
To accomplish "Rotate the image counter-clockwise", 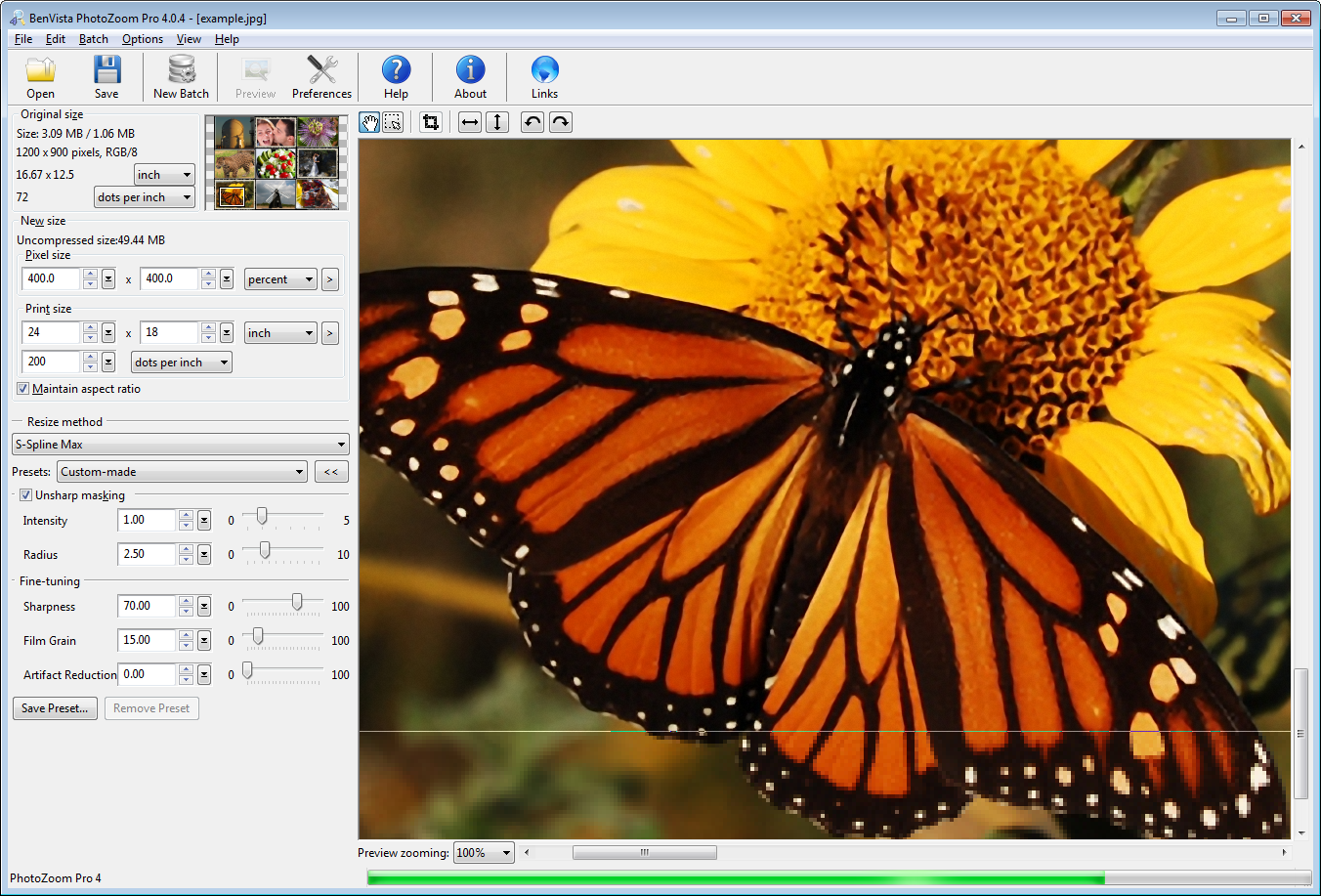I will [x=532, y=122].
